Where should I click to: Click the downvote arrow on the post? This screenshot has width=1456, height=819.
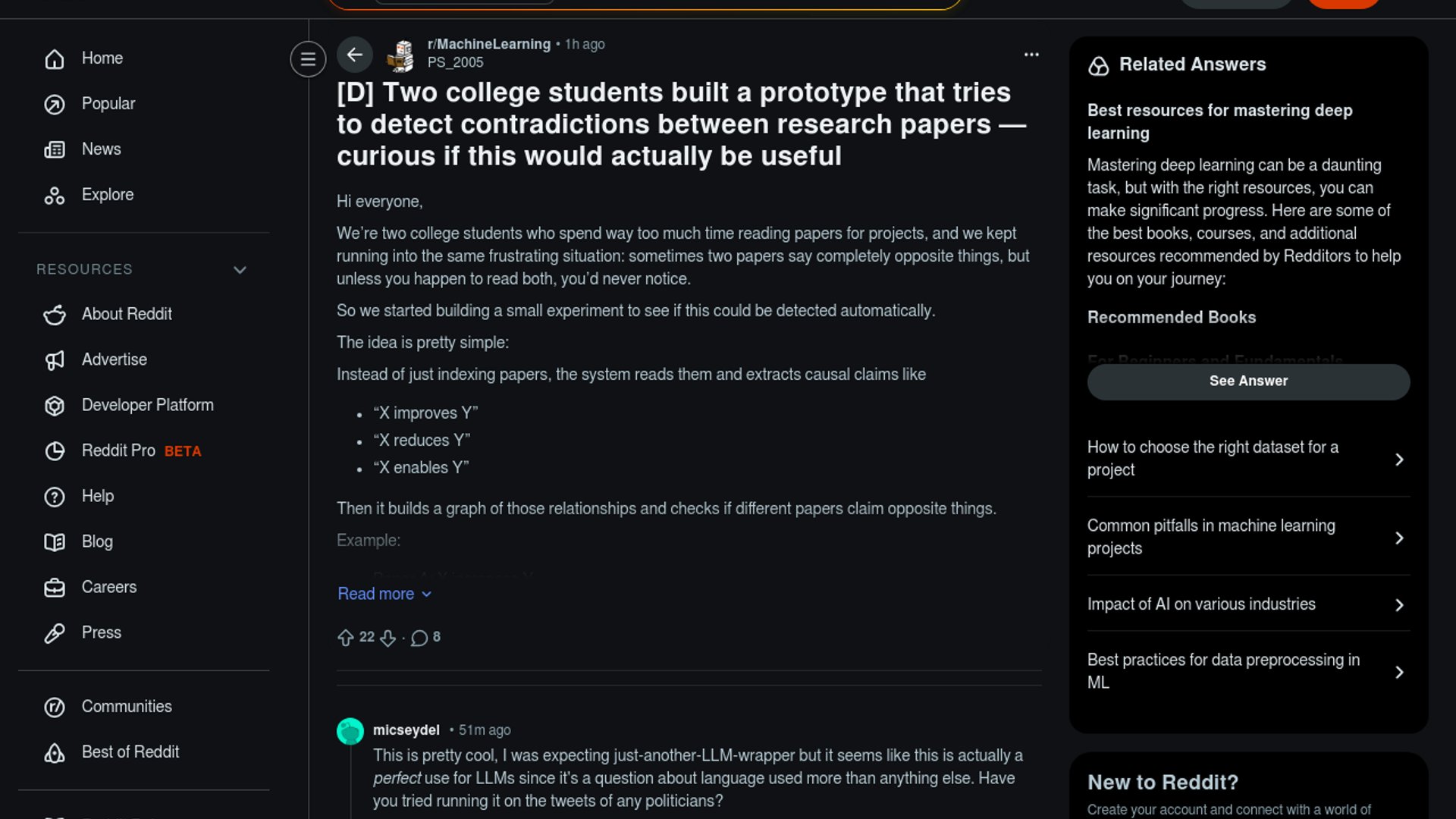388,638
